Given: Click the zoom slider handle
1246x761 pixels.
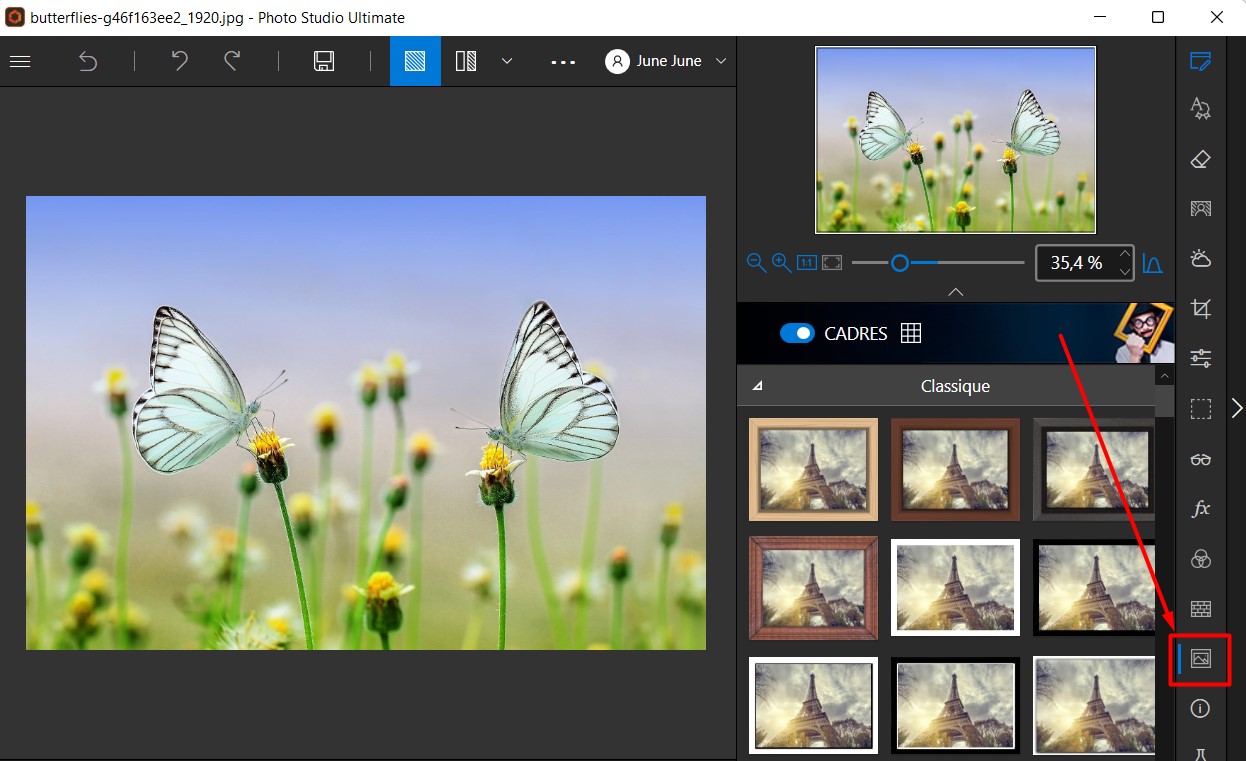Looking at the screenshot, I should [x=900, y=263].
